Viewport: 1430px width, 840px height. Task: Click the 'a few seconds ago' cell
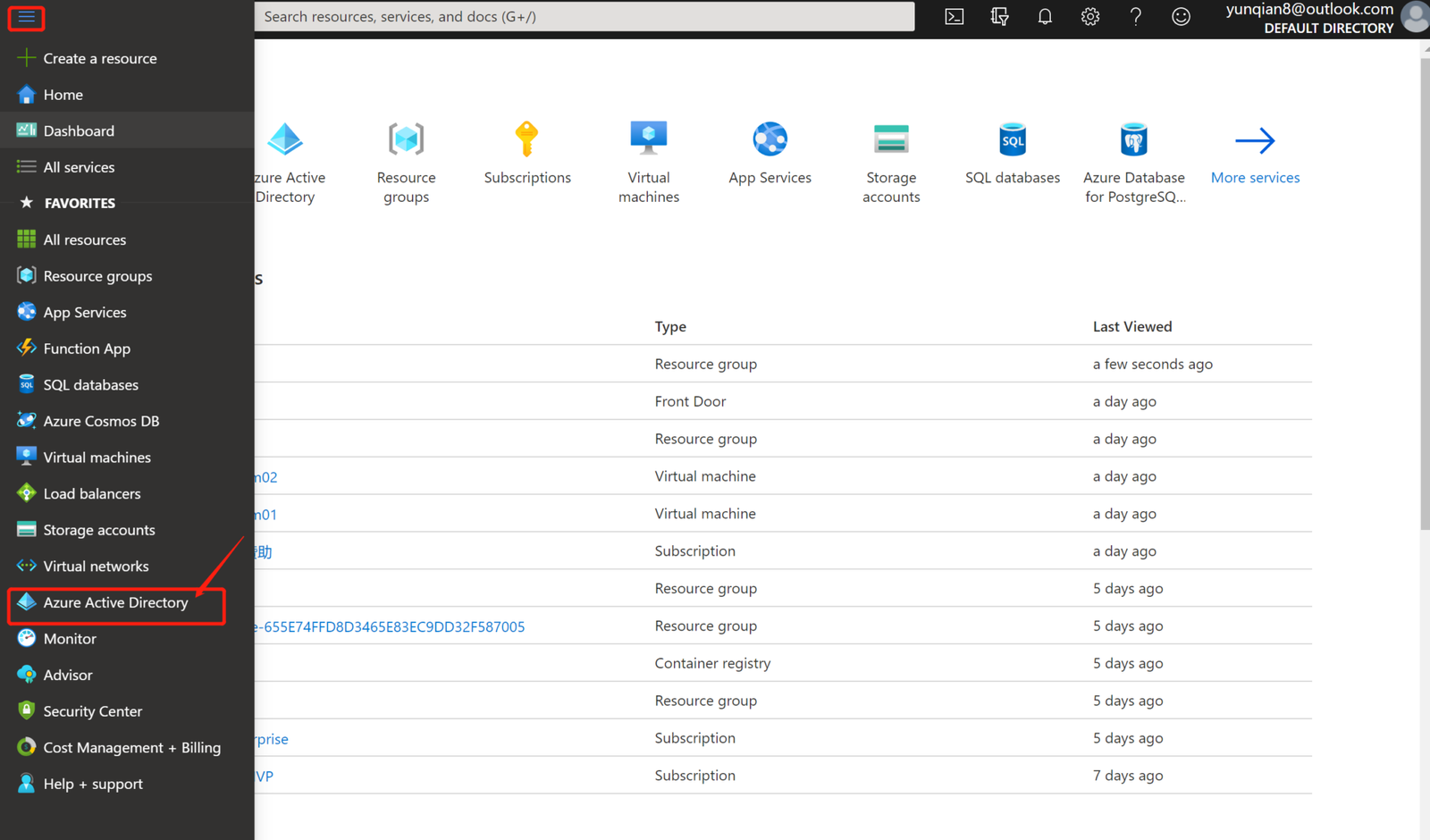pos(1153,364)
